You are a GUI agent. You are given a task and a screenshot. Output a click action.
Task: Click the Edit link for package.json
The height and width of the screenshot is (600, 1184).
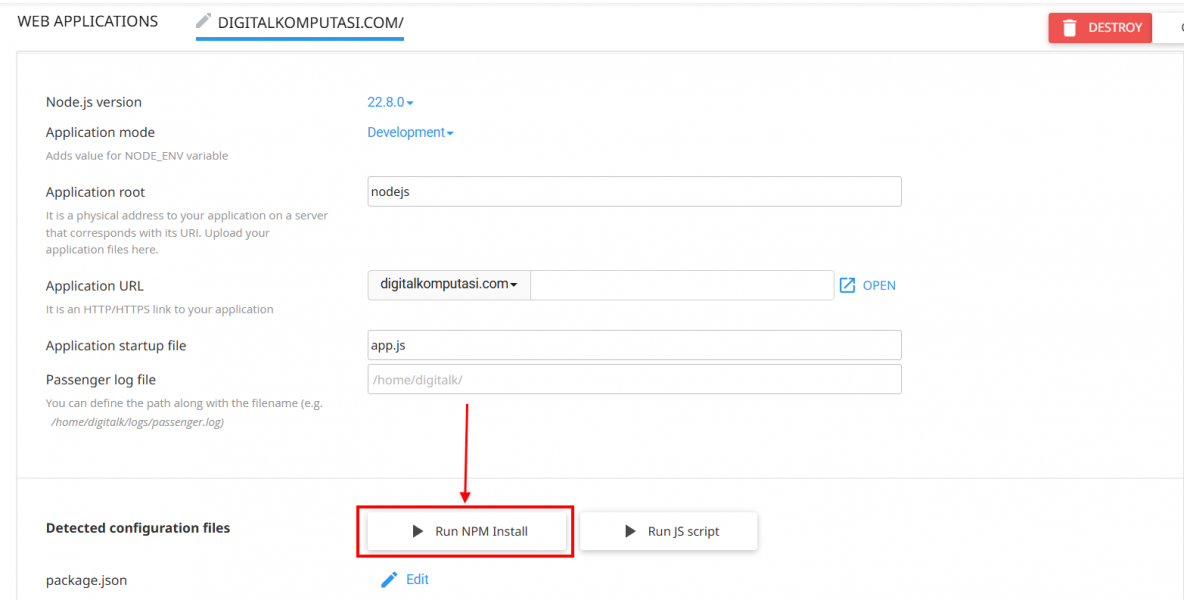417,580
